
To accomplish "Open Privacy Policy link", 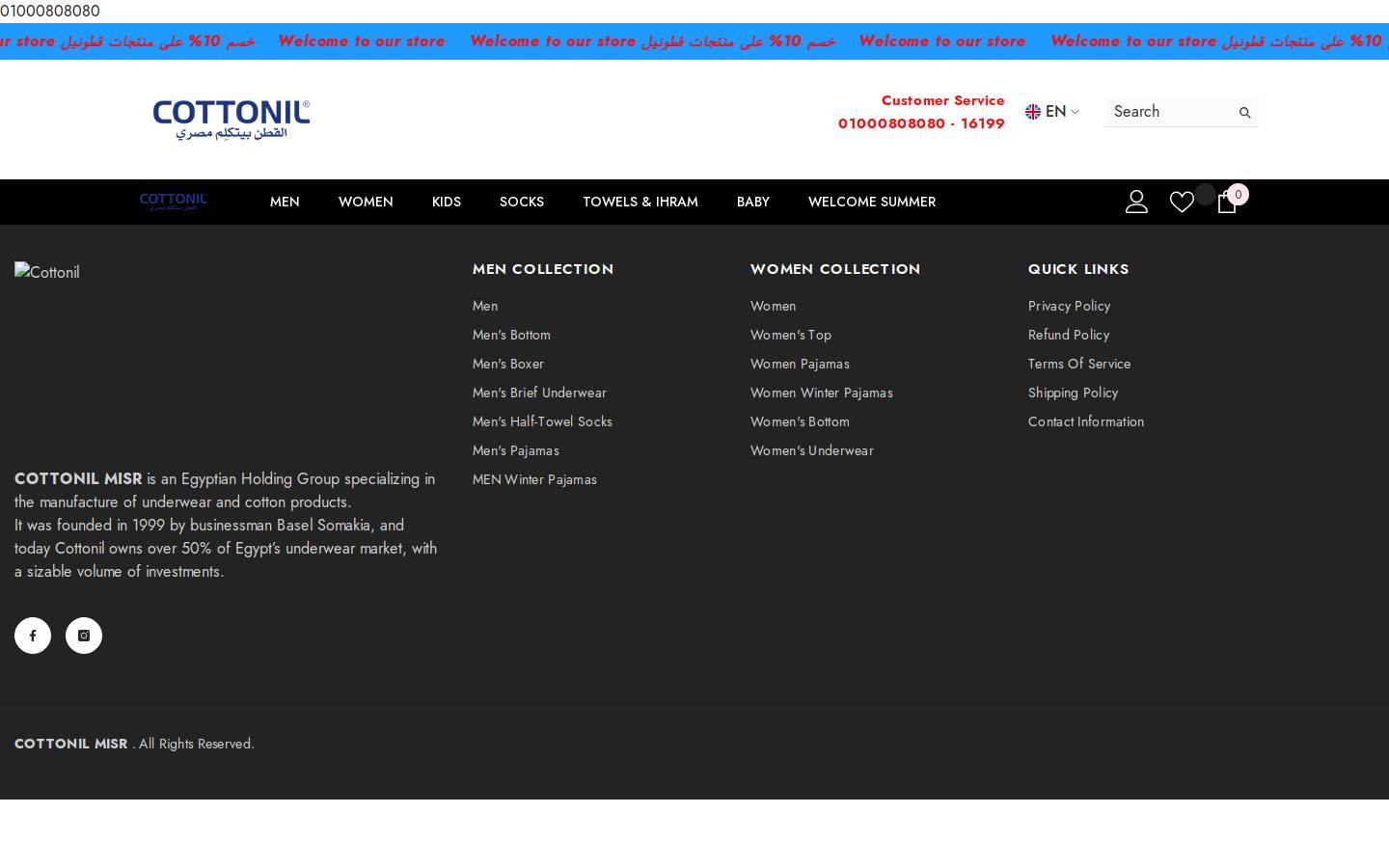I will (x=1069, y=306).
